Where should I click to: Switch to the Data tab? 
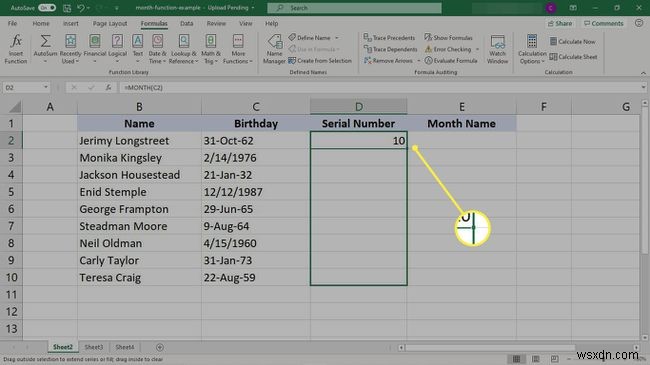coord(187,24)
